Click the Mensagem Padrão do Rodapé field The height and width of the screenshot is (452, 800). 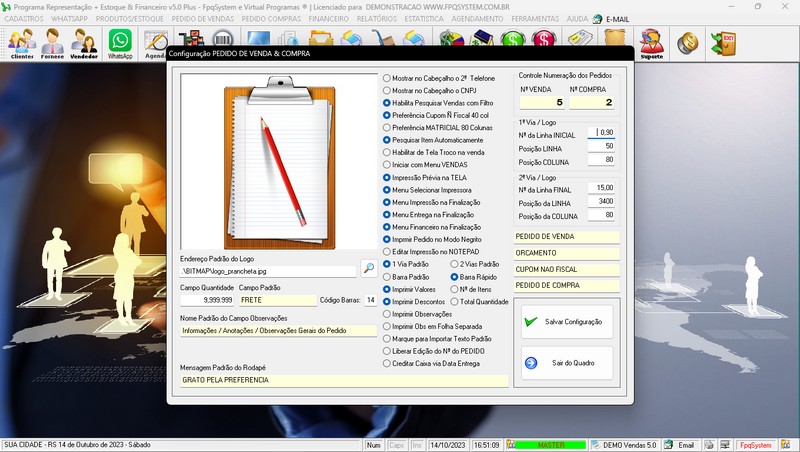coord(343,380)
